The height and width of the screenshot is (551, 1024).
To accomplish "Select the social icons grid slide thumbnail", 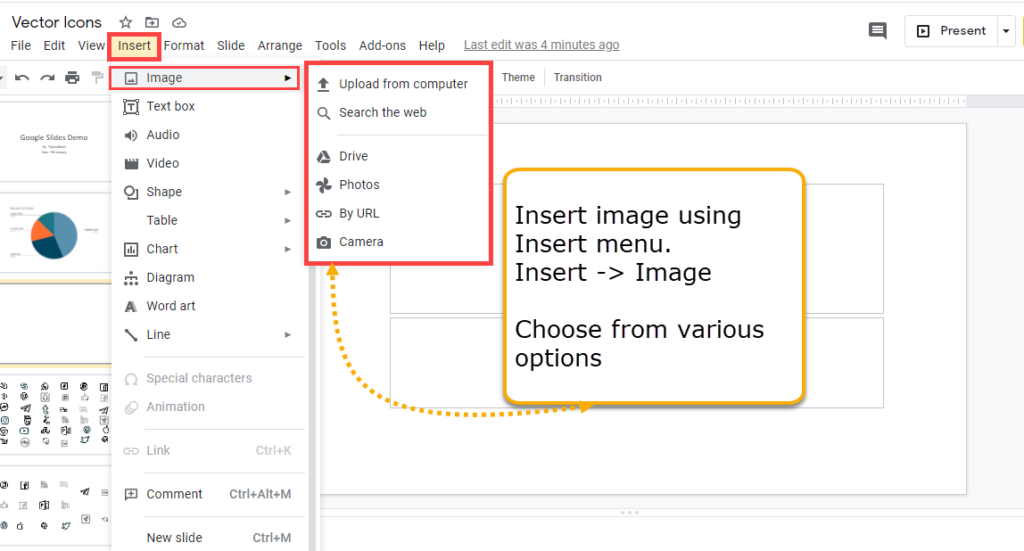I will click(x=55, y=415).
